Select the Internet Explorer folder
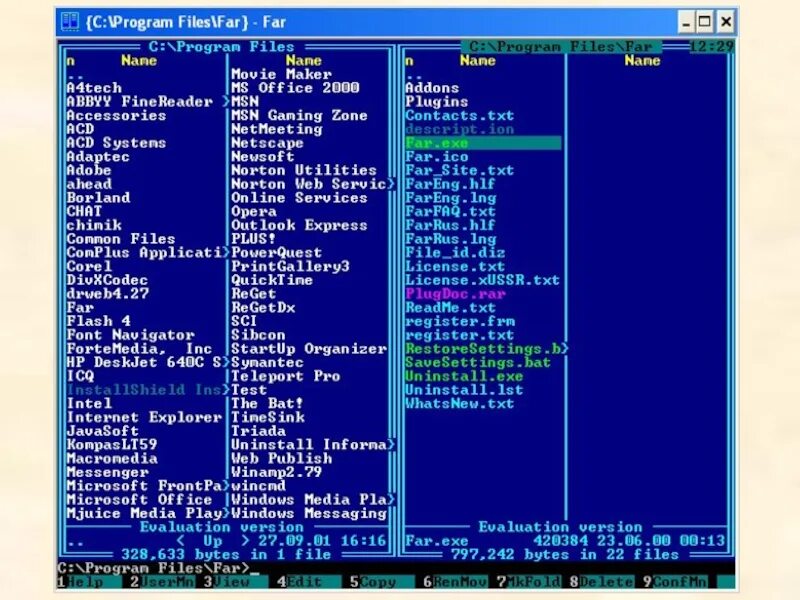Screen dimensions: 800x600 point(144,418)
